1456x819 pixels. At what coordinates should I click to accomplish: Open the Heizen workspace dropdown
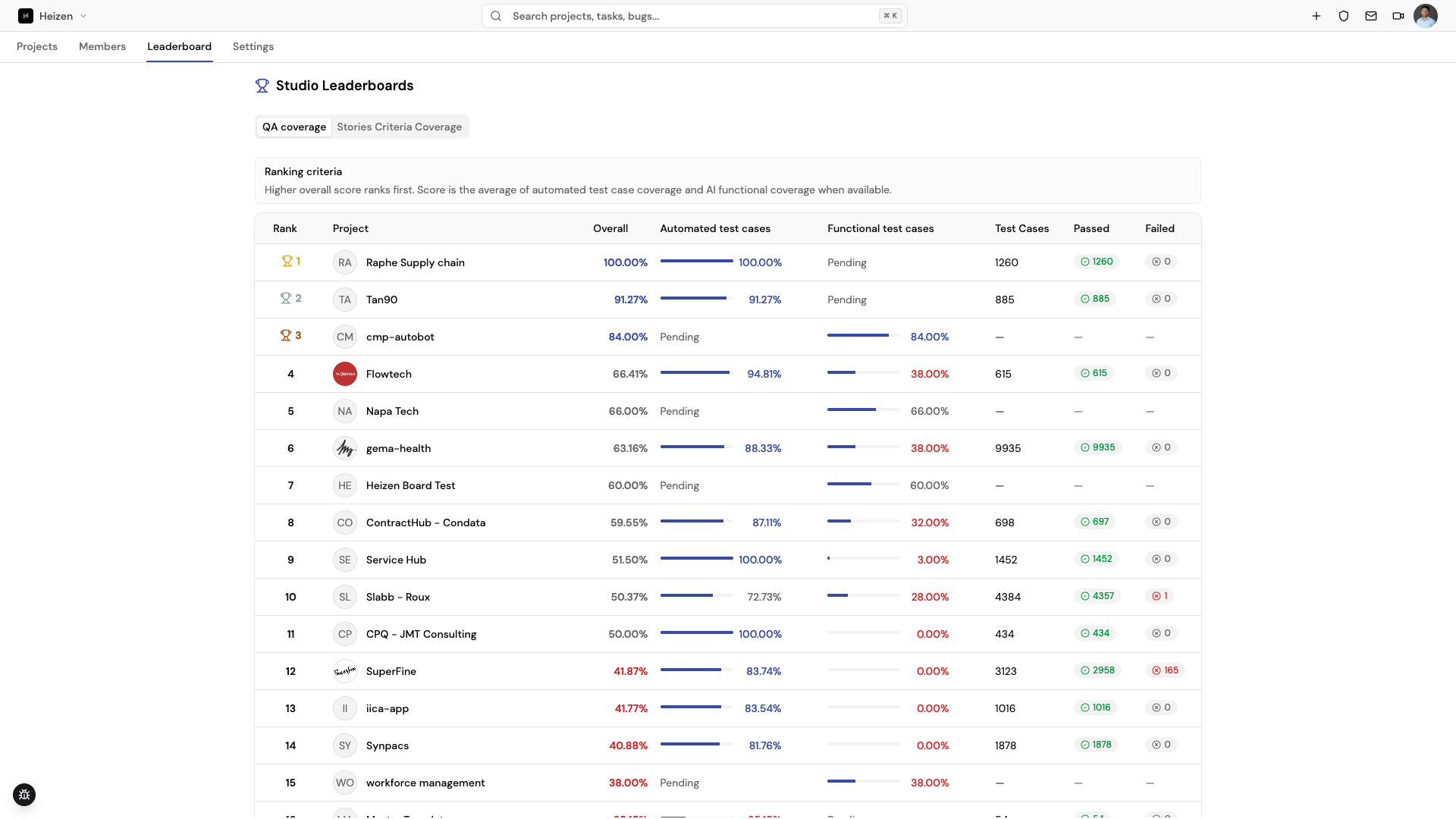pyautogui.click(x=52, y=16)
